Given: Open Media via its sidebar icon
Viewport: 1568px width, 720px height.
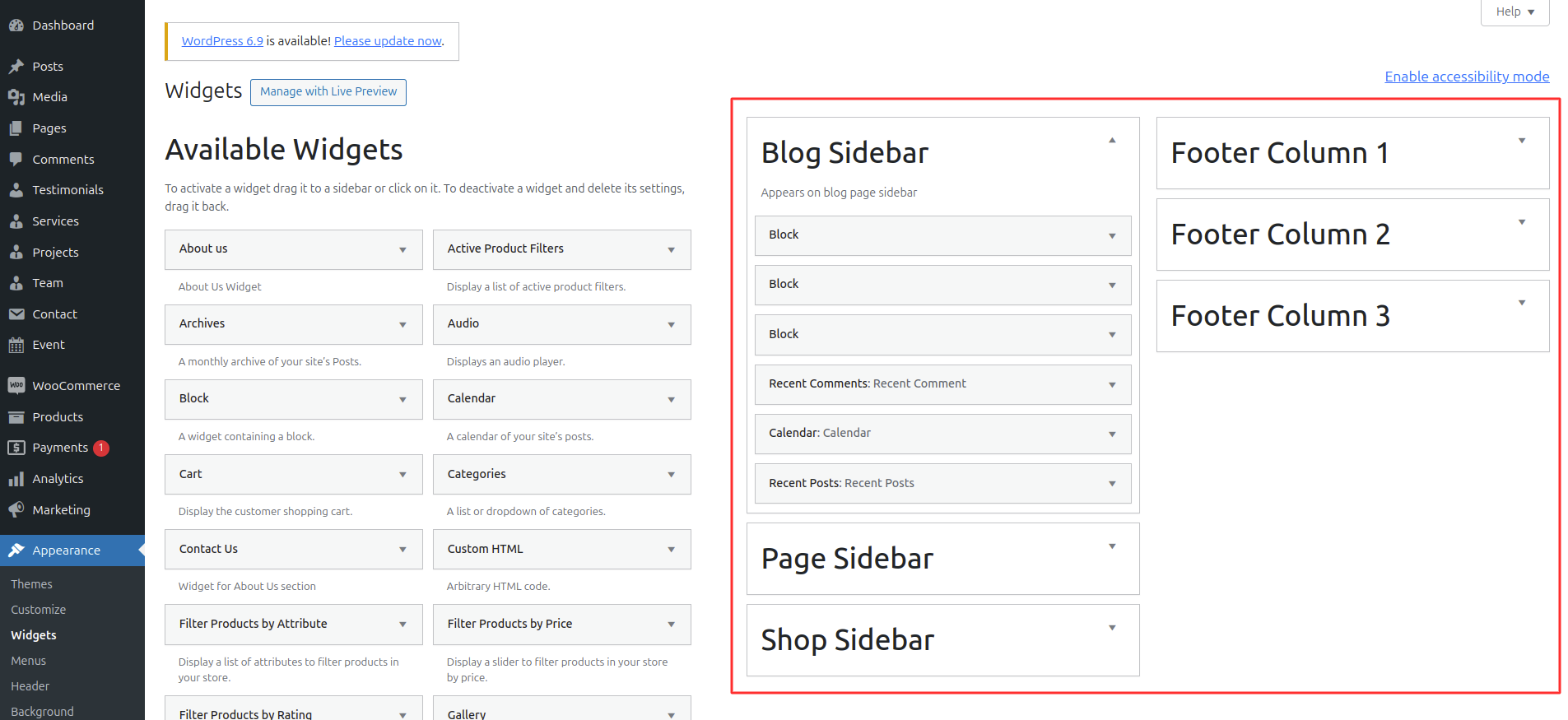Looking at the screenshot, I should (16, 97).
